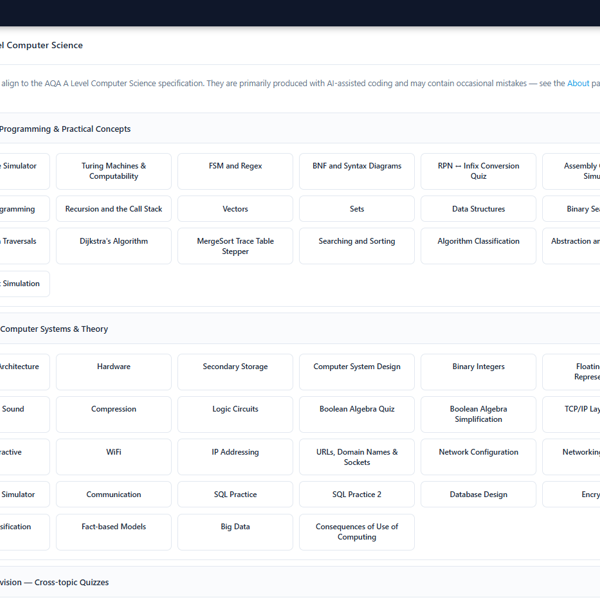Open Recursion and the Call Stack

pos(114,209)
